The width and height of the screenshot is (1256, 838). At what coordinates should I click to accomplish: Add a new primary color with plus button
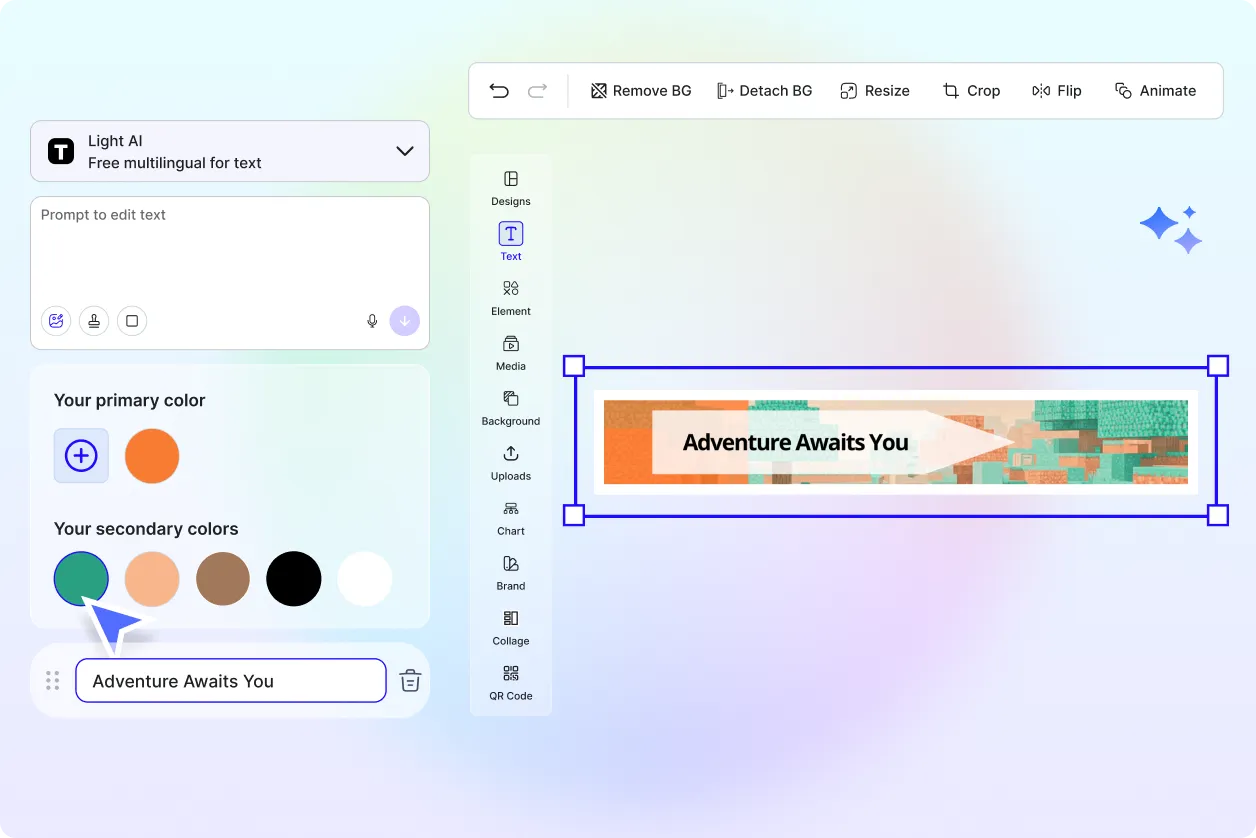coord(81,456)
